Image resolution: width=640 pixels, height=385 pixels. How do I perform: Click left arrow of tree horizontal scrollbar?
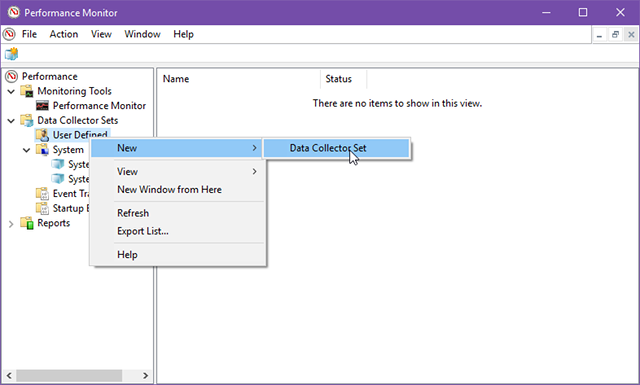tap(9, 375)
